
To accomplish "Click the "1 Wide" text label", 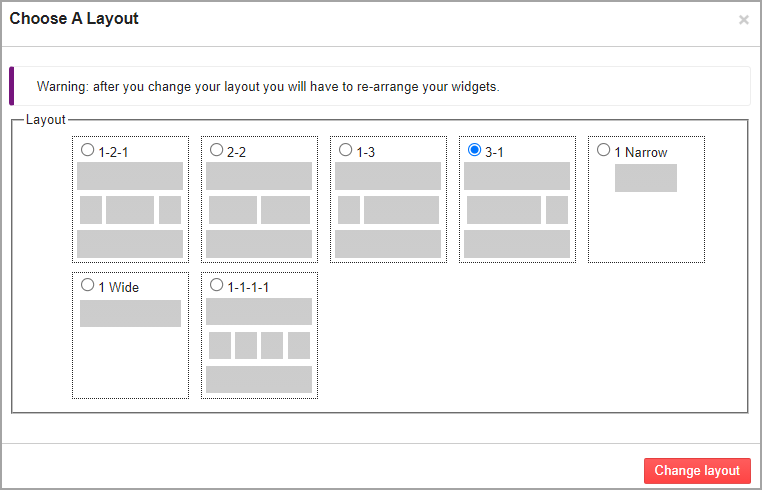I will 119,287.
